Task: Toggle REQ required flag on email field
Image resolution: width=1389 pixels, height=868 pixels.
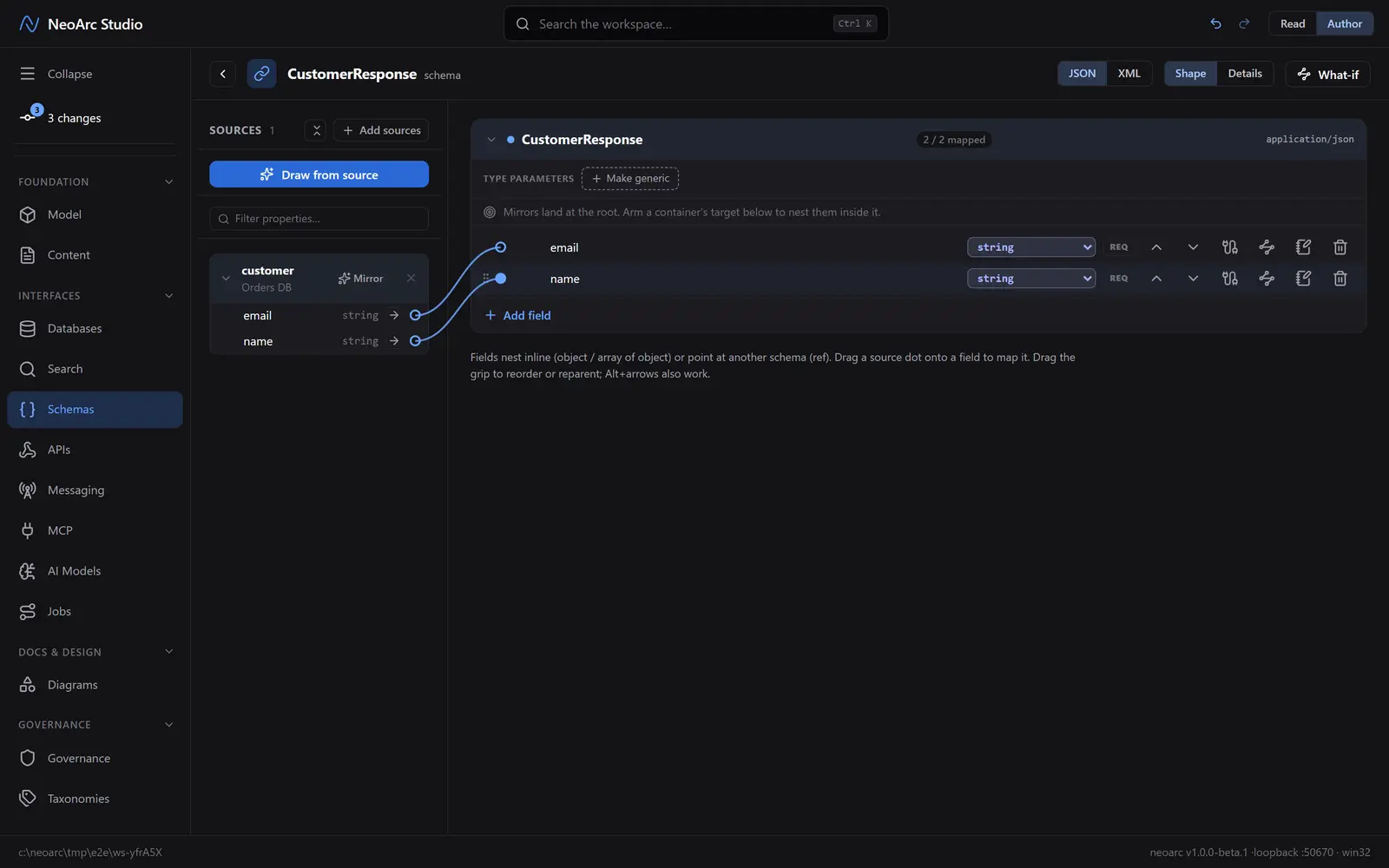Action: pyautogui.click(x=1119, y=247)
